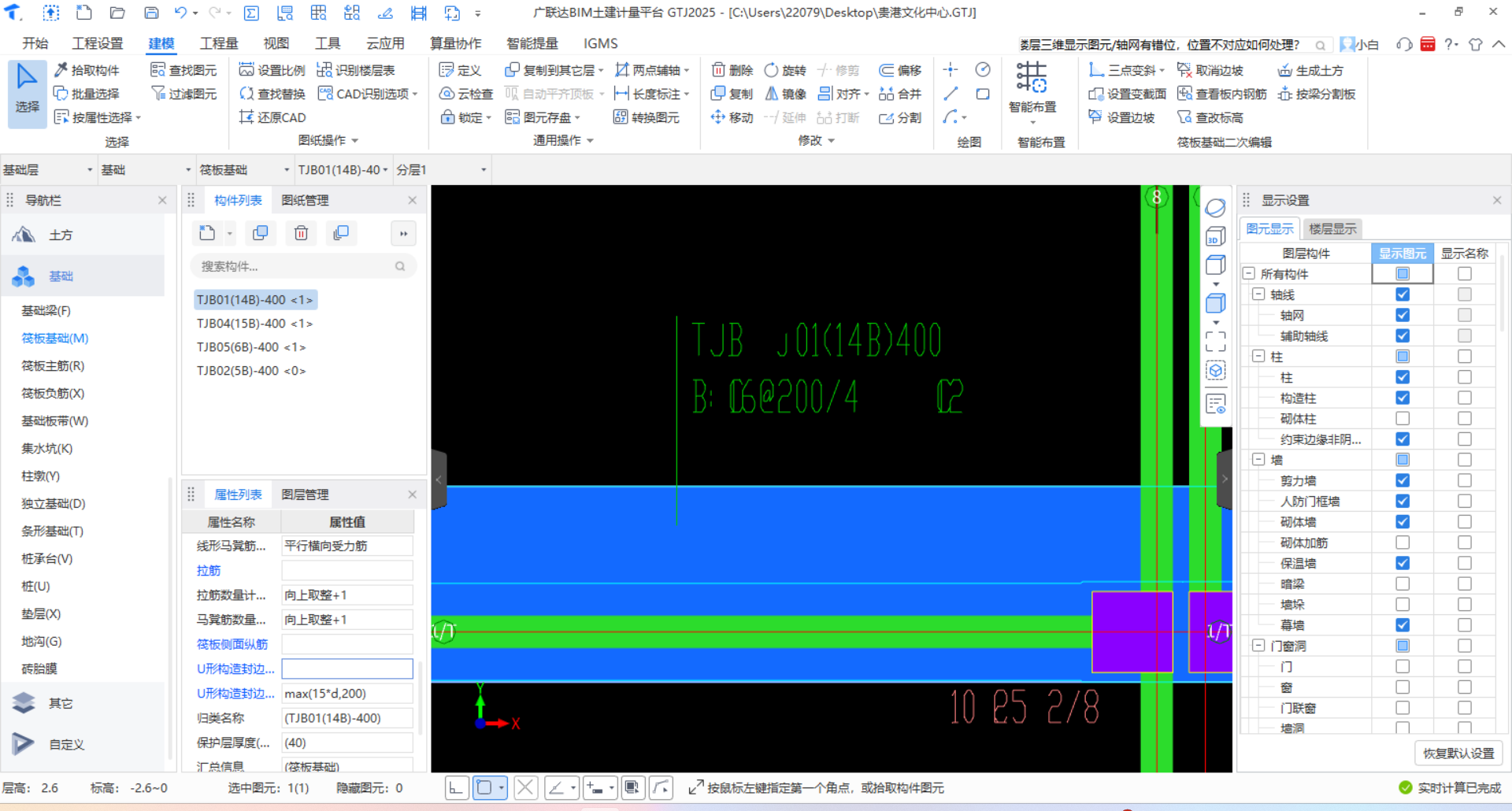Image resolution: width=1512 pixels, height=811 pixels.
Task: Open 云检查 cloud check tool
Action: pyautogui.click(x=465, y=94)
